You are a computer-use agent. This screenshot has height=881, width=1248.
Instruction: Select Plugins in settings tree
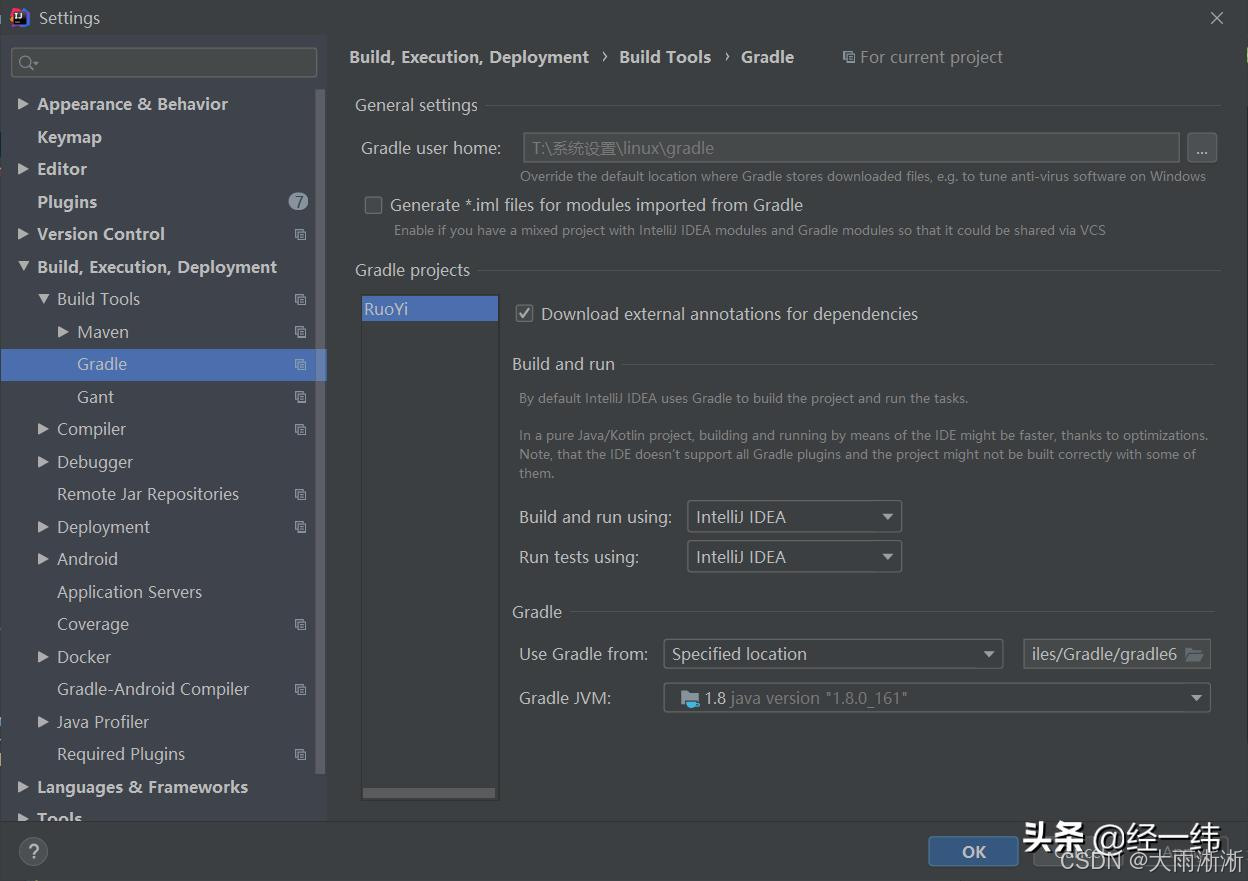point(67,202)
